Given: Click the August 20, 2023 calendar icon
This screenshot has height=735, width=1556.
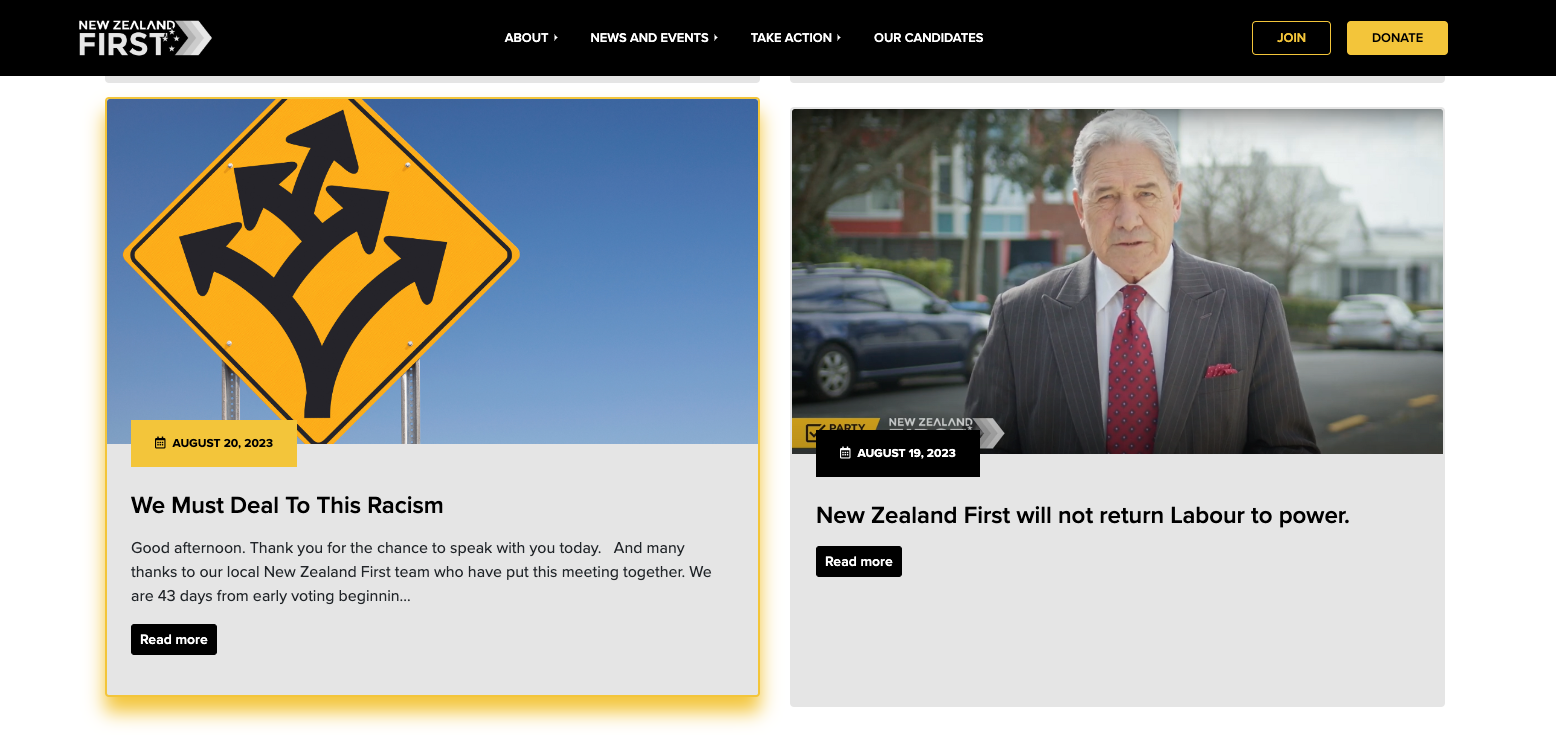Looking at the screenshot, I should tap(160, 443).
